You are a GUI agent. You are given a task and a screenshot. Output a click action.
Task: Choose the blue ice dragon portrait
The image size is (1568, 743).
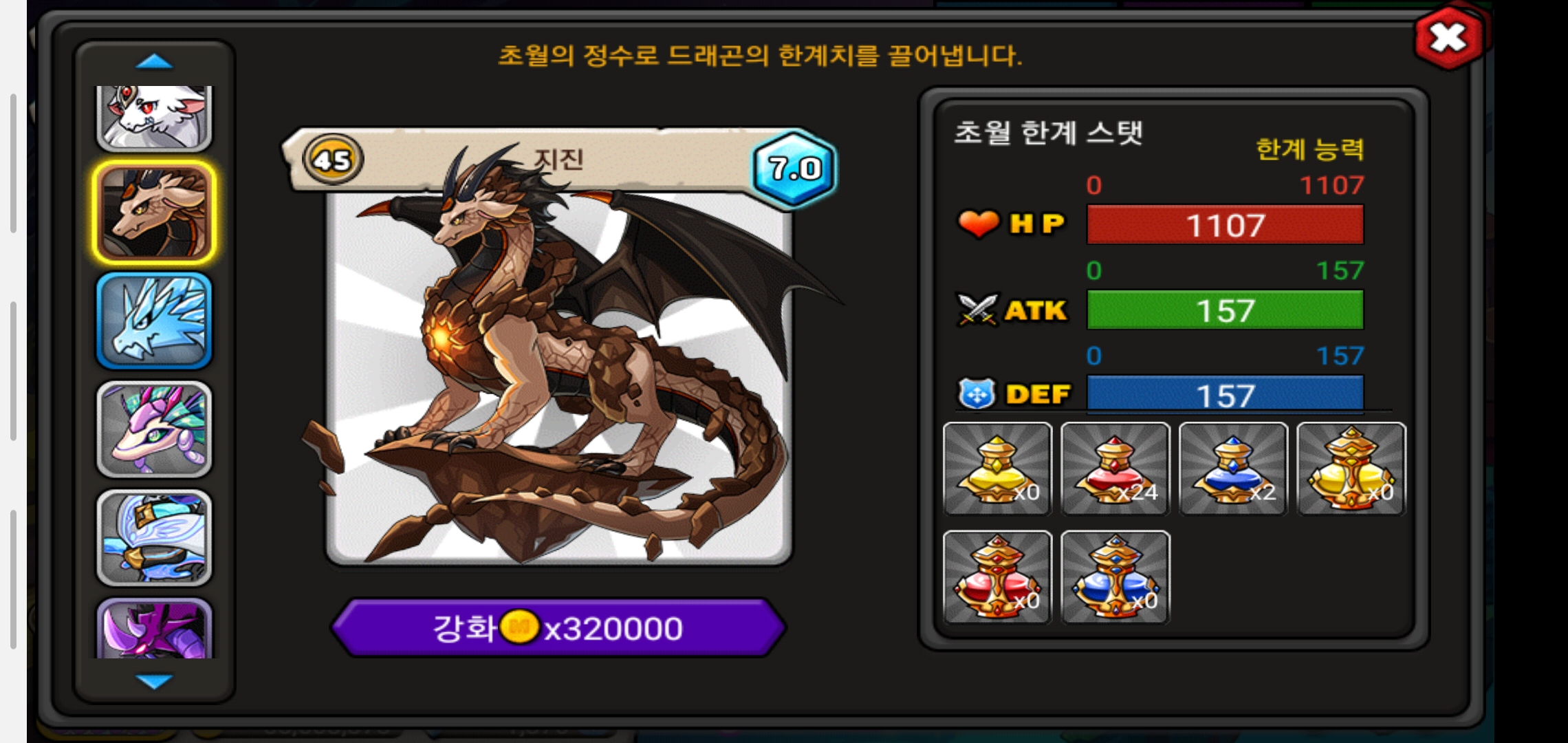pos(154,321)
